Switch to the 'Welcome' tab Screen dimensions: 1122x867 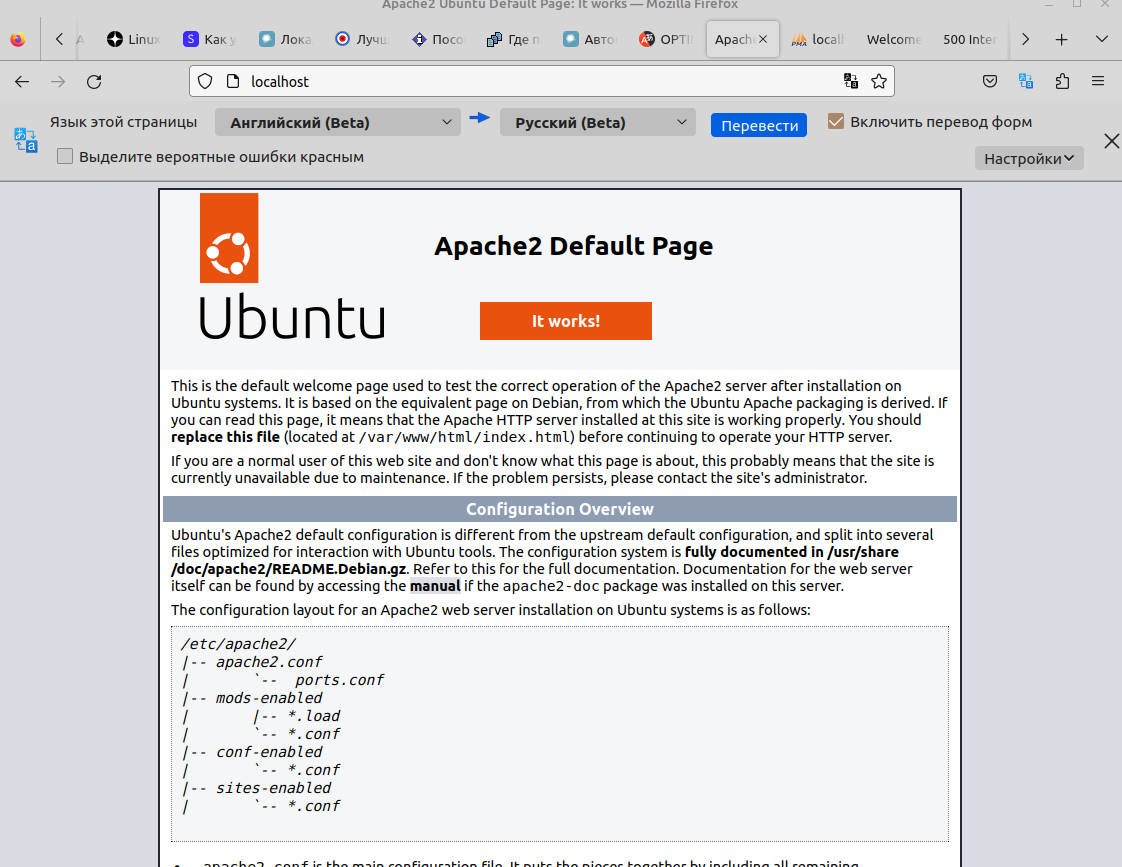[894, 39]
